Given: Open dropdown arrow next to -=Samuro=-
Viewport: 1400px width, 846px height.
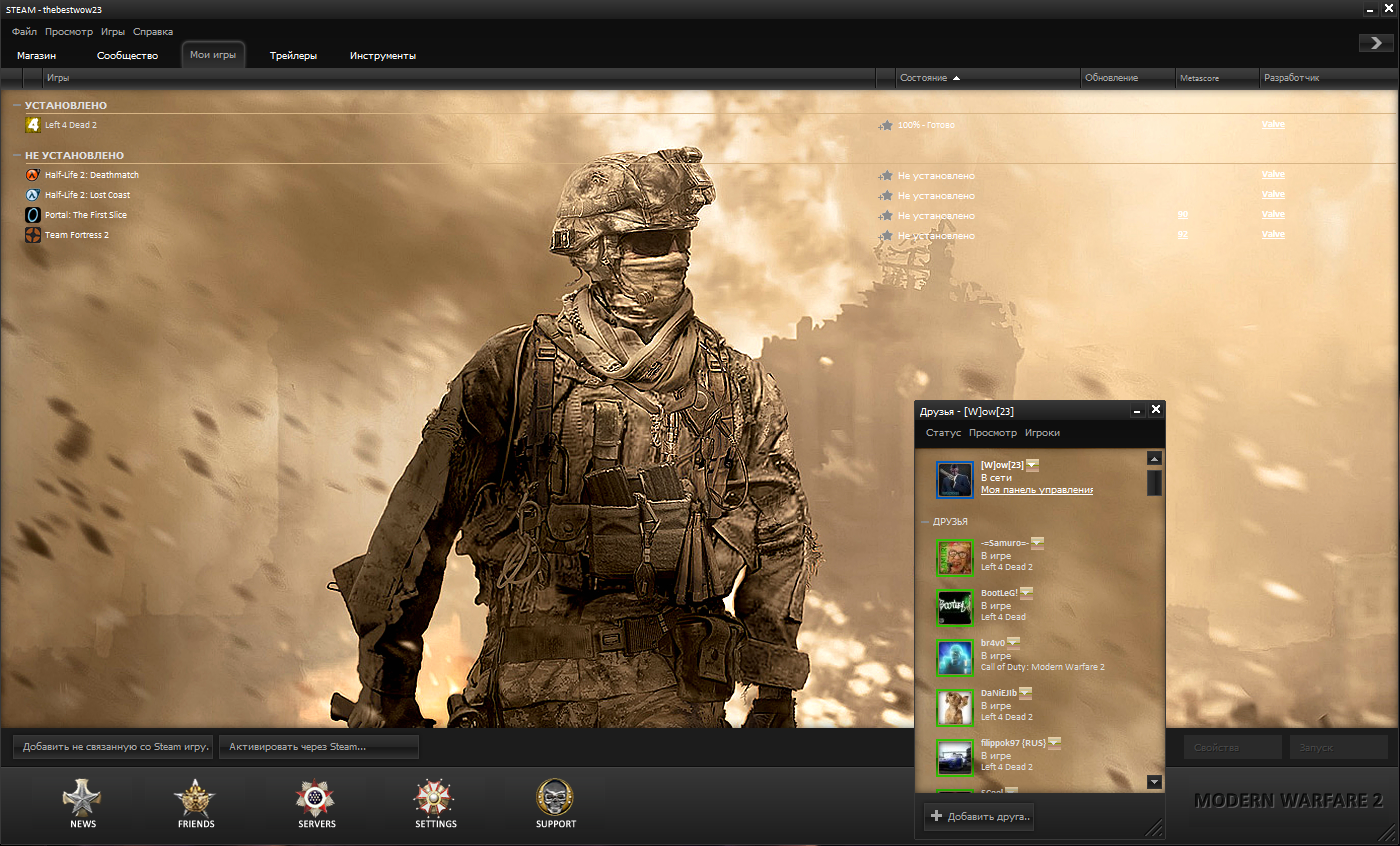Looking at the screenshot, I should (x=1037, y=542).
